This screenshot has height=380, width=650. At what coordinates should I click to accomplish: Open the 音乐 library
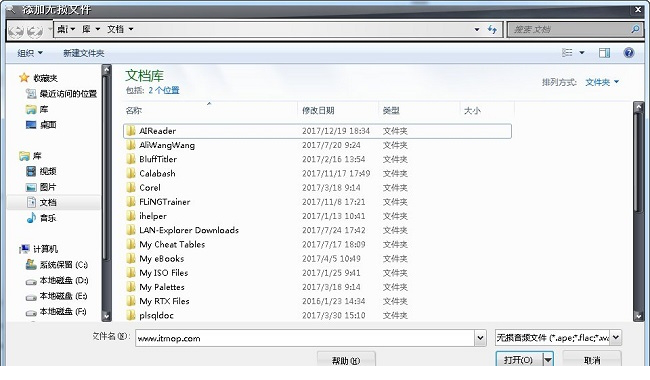[41, 218]
